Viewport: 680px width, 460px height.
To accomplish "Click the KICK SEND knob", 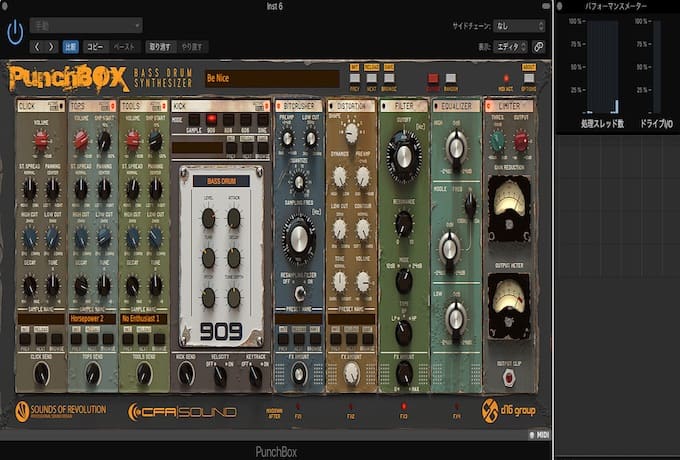I will [186, 373].
